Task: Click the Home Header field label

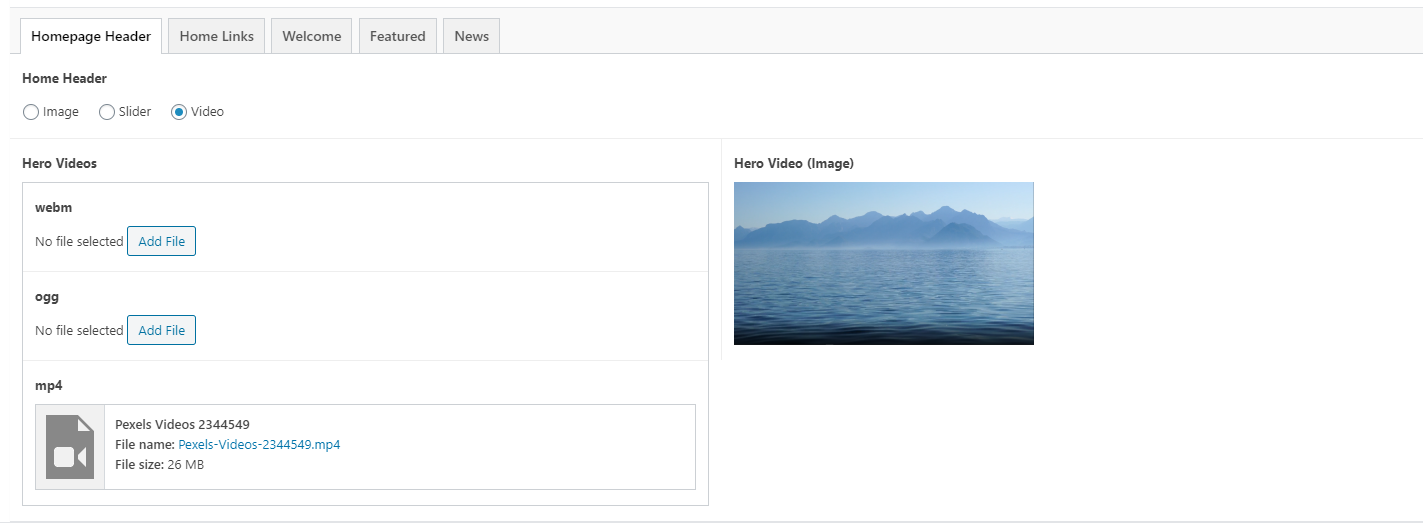Action: tap(64, 78)
